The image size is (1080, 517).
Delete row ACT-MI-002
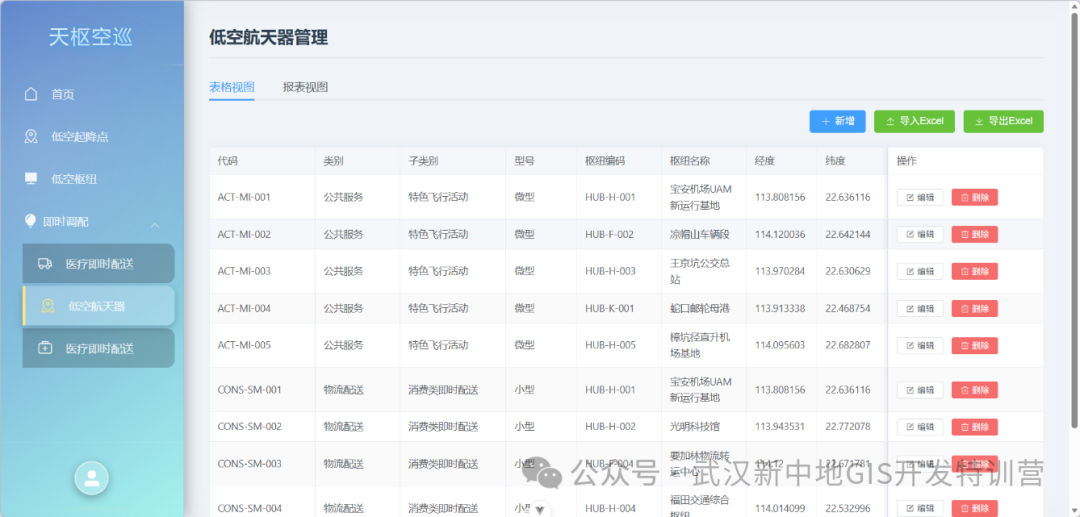(x=975, y=234)
